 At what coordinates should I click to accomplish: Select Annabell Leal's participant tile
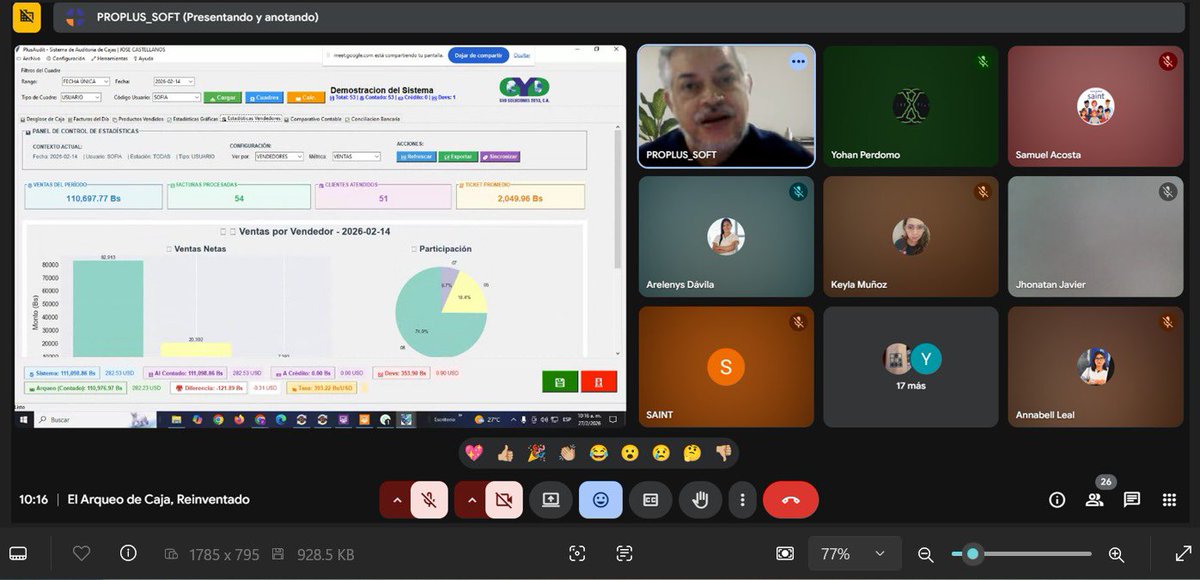[1096, 367]
